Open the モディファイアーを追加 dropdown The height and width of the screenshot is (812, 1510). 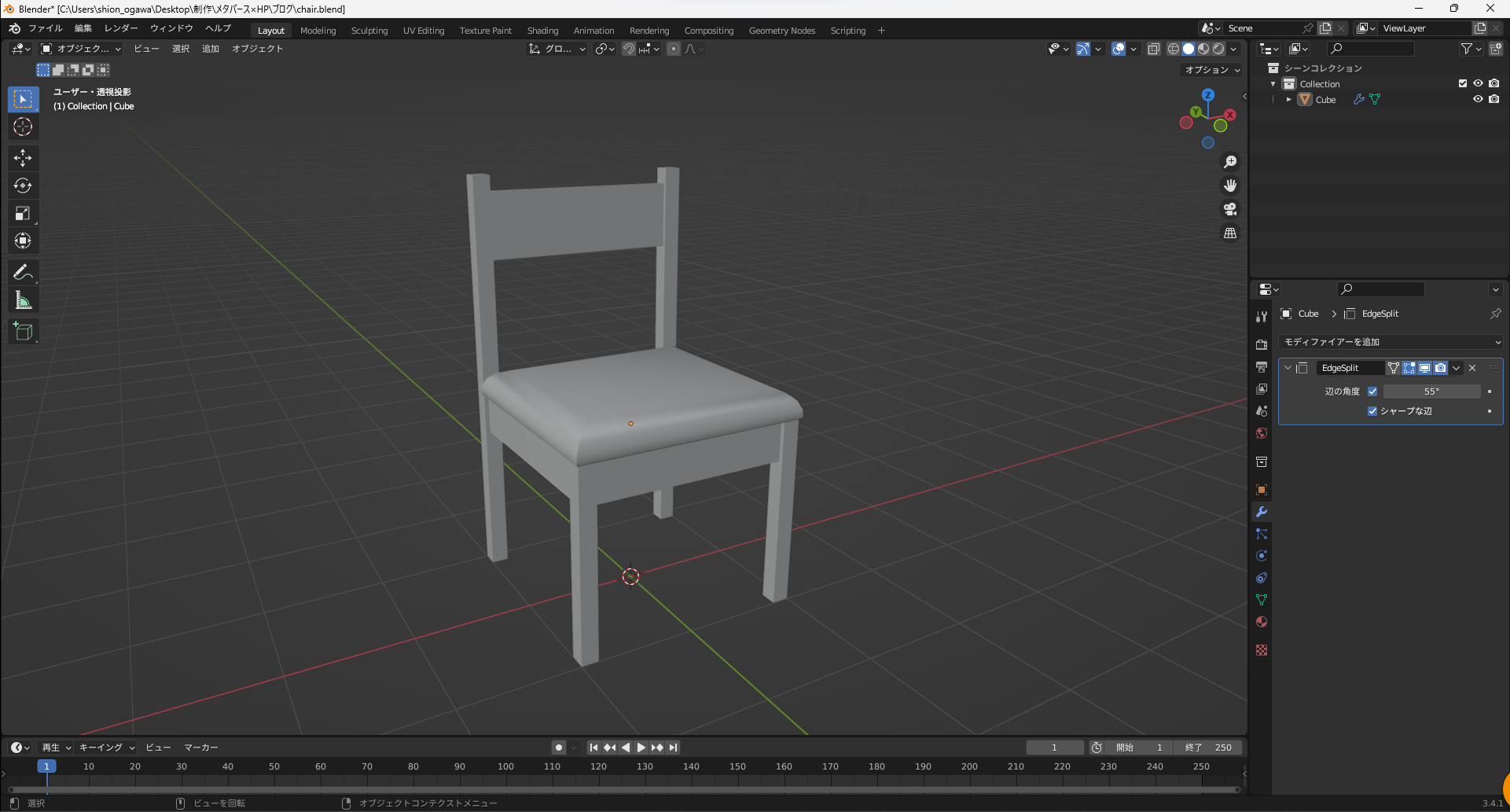[x=1391, y=342]
